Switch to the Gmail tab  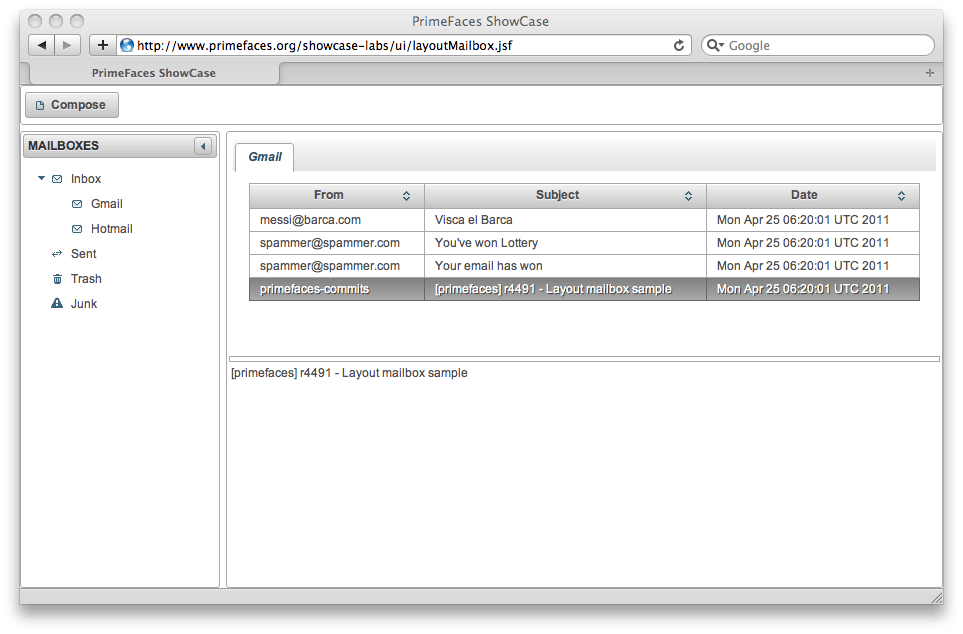265,157
